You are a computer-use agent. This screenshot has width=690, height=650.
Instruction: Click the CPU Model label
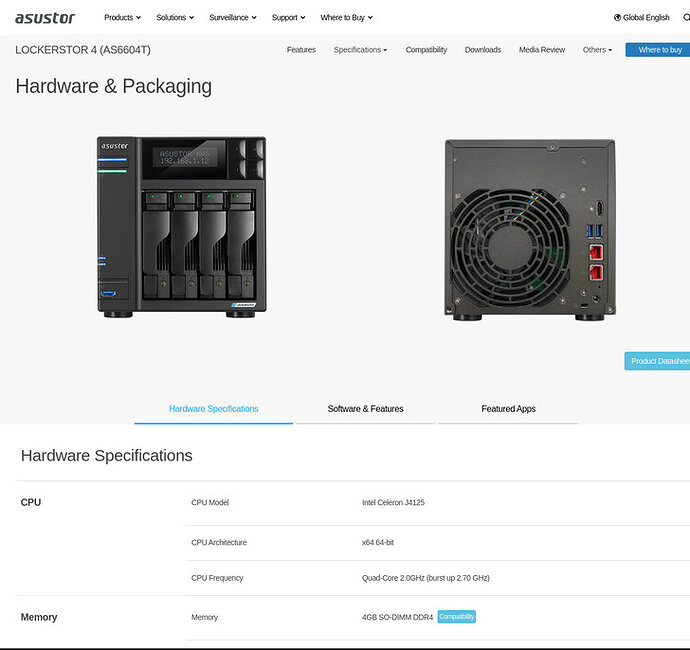click(x=210, y=502)
